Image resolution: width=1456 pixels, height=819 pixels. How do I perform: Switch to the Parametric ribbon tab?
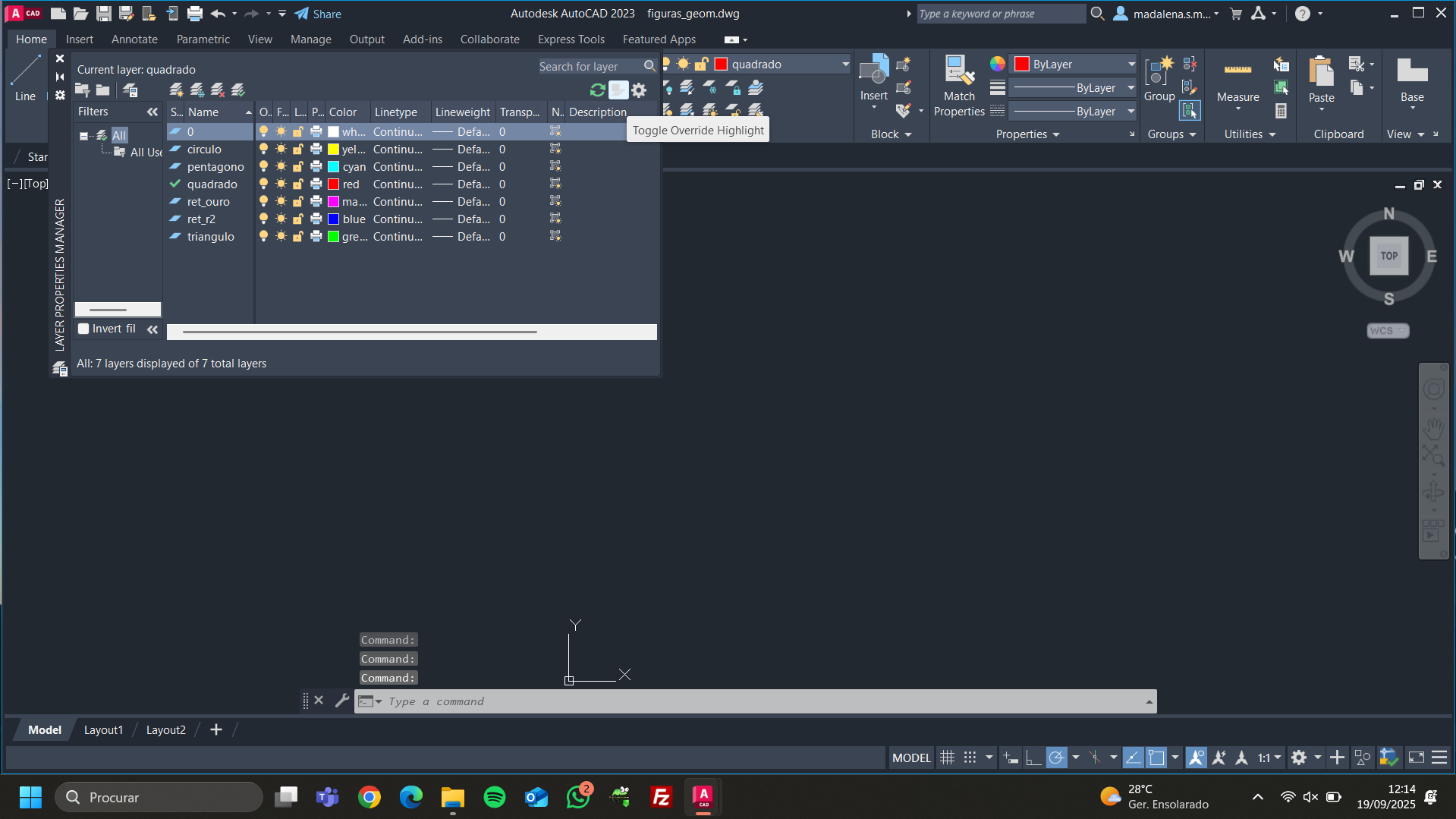[203, 39]
